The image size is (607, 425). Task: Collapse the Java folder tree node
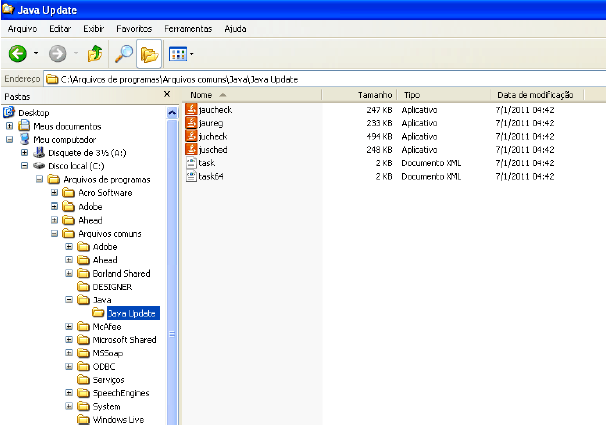[69, 299]
